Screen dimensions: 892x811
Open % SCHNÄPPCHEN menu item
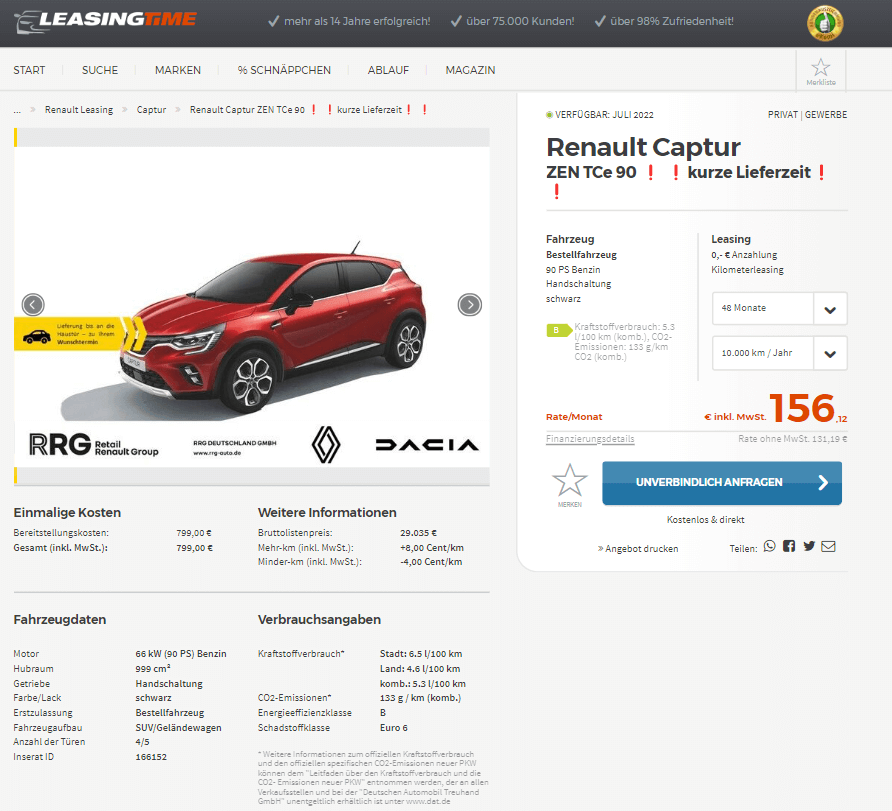[x=284, y=70]
